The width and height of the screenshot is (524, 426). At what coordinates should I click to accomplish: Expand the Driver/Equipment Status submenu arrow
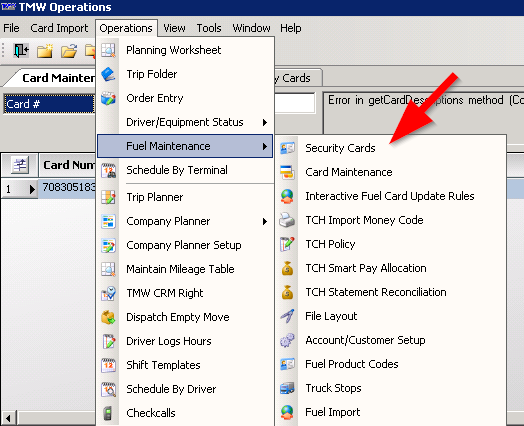[x=265, y=123]
